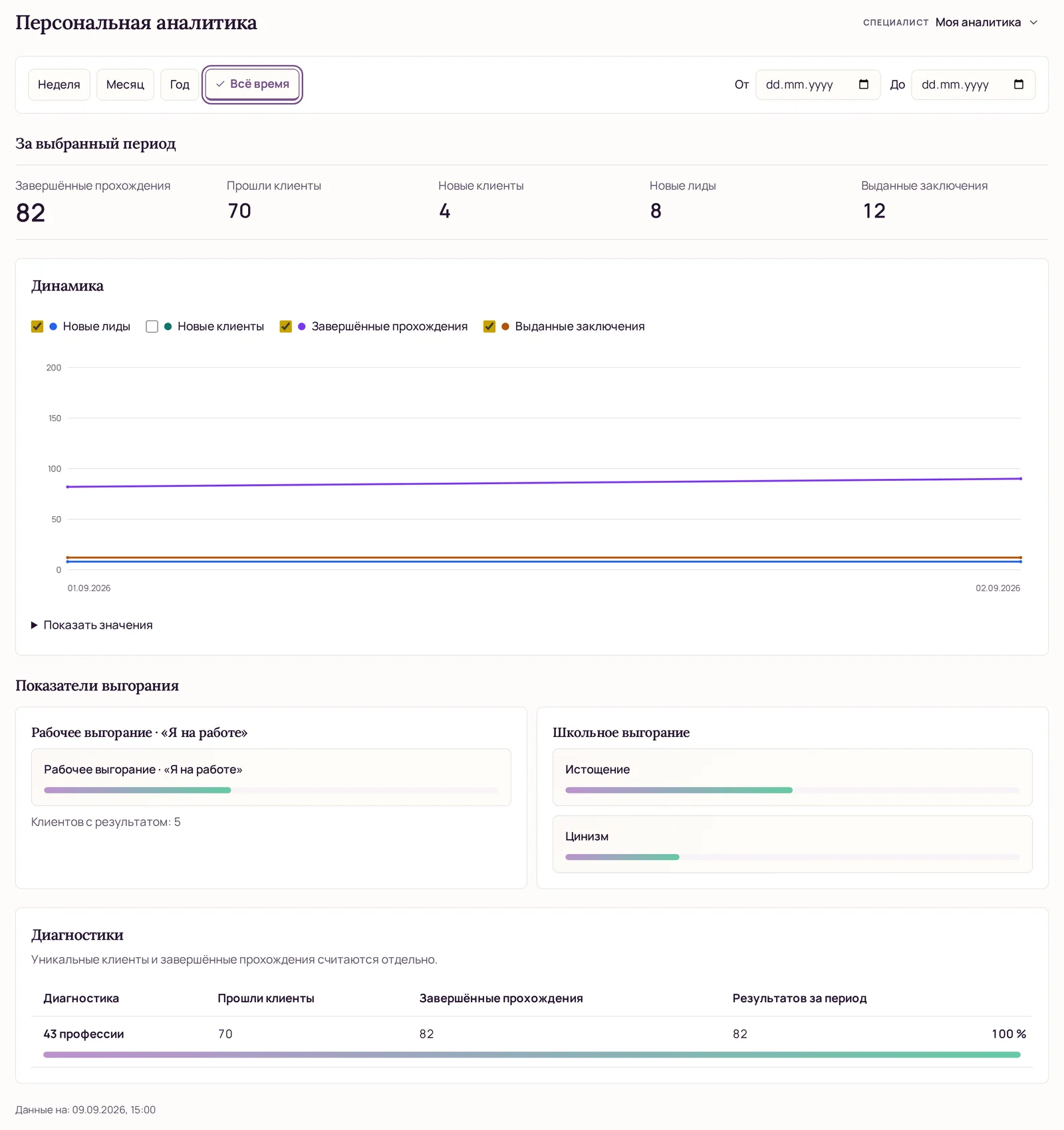Click the Клиентов с результатом: 5 text

point(106,822)
